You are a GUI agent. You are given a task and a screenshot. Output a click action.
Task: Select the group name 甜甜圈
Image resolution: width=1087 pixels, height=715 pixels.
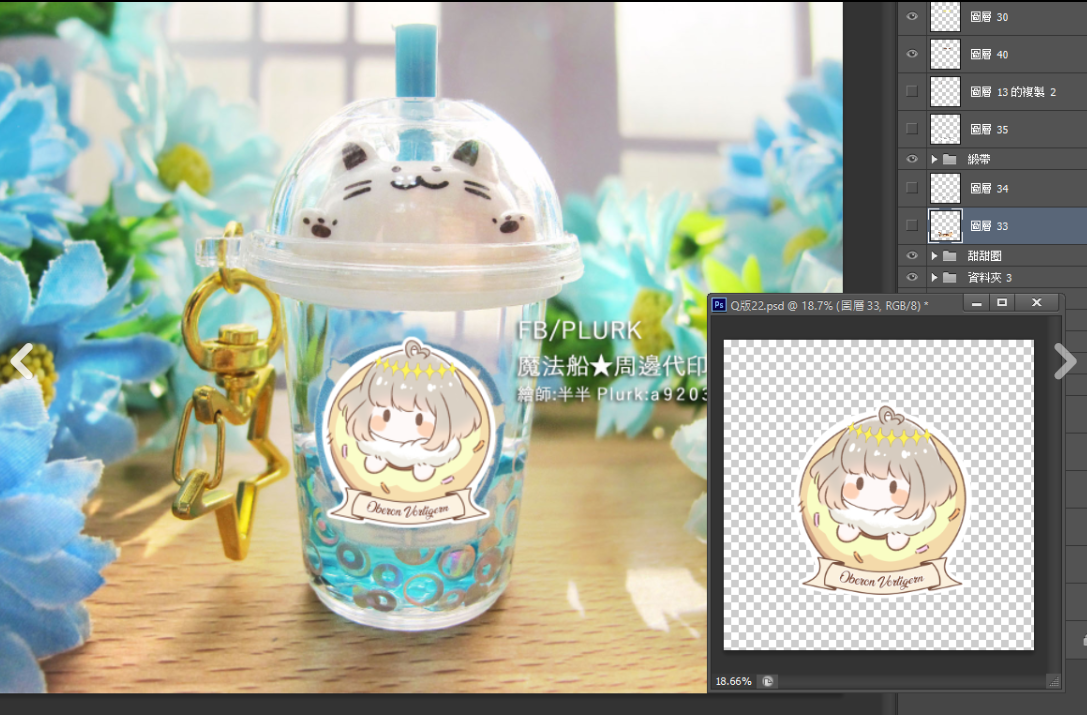984,256
